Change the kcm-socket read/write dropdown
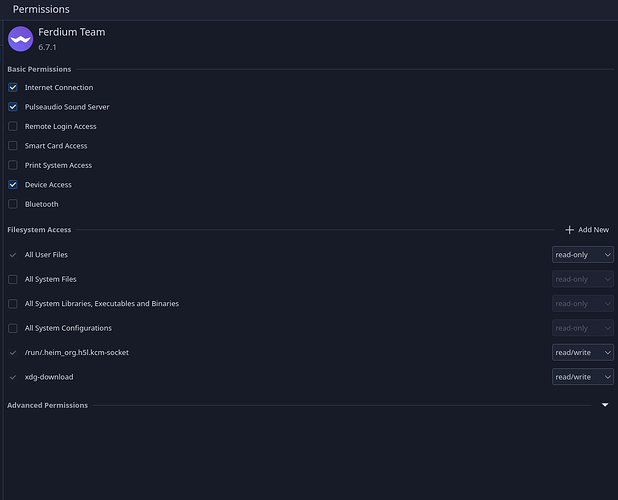Screen dimensions: 618x500 [583, 353]
